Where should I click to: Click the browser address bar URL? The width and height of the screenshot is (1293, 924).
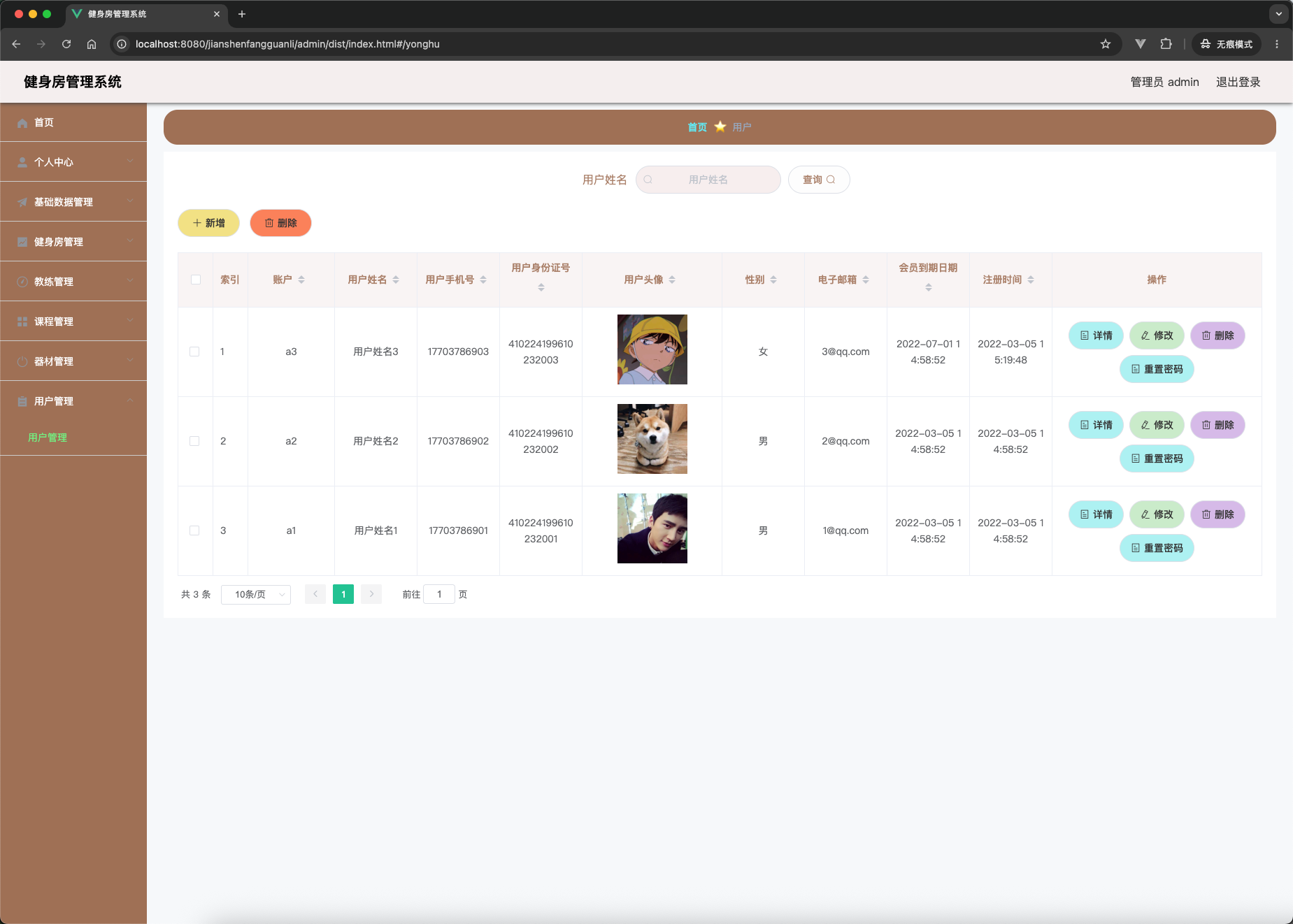(287, 44)
